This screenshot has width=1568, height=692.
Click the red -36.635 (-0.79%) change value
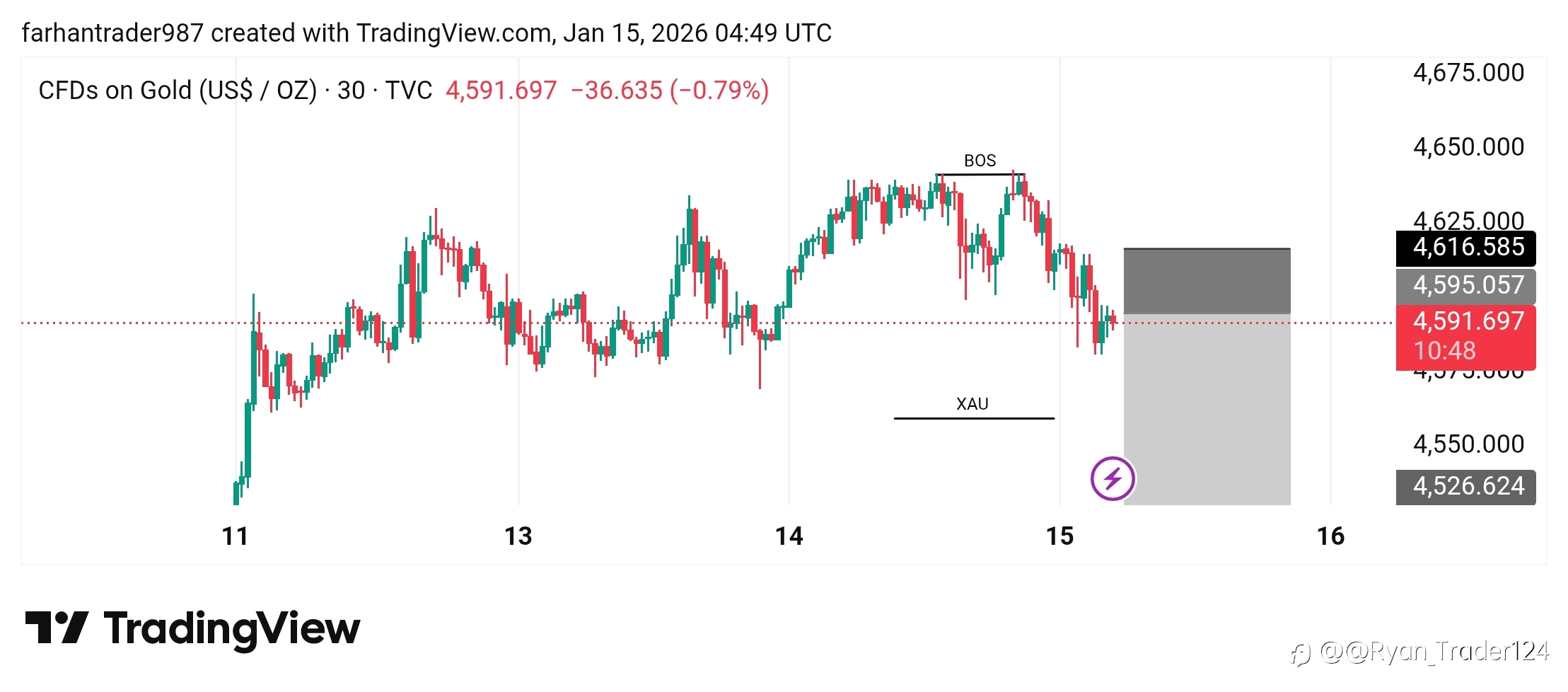tap(669, 91)
